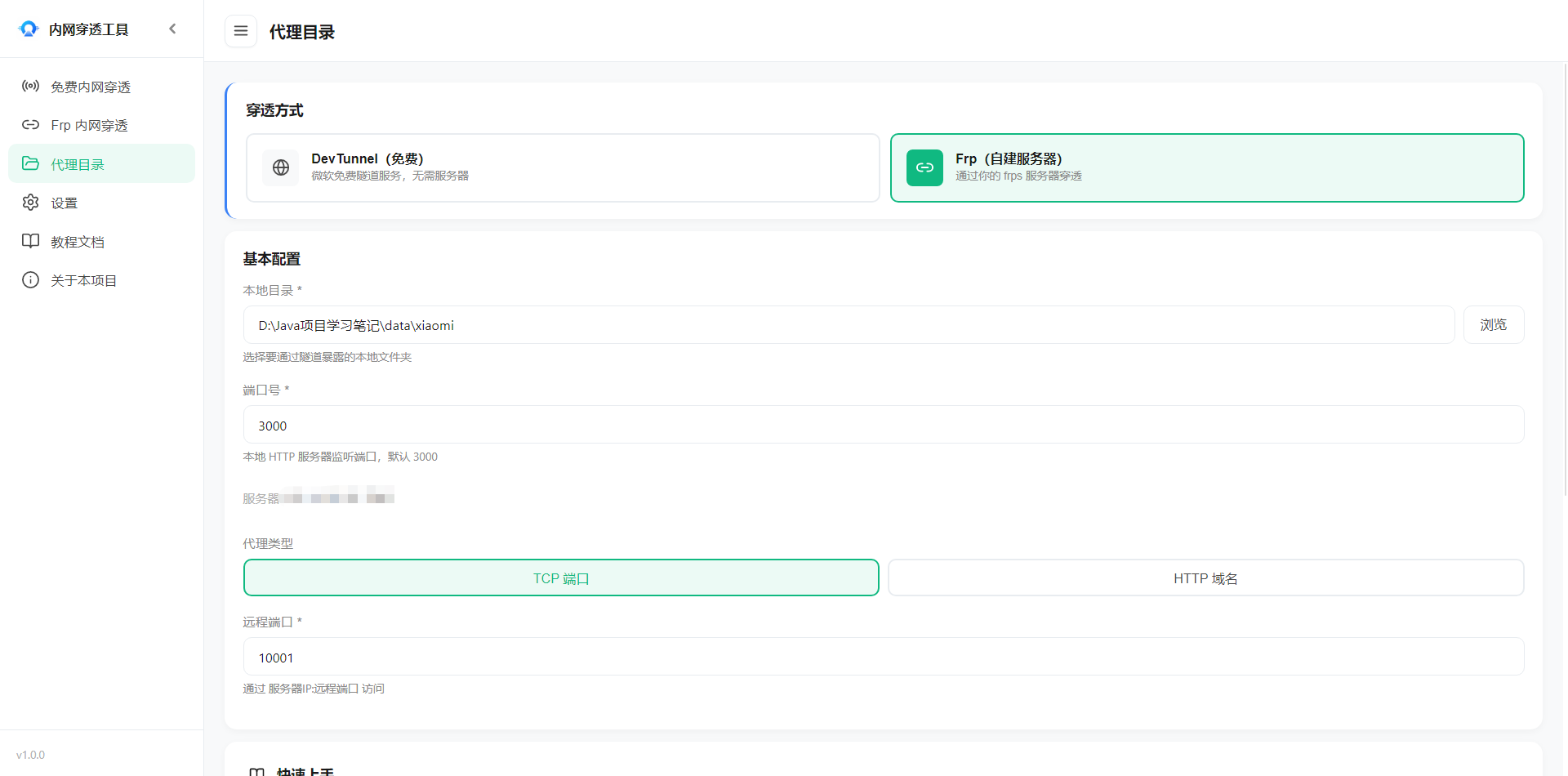Open 设置 via the gear icon
The width and height of the screenshot is (1568, 776).
pyautogui.click(x=30, y=202)
